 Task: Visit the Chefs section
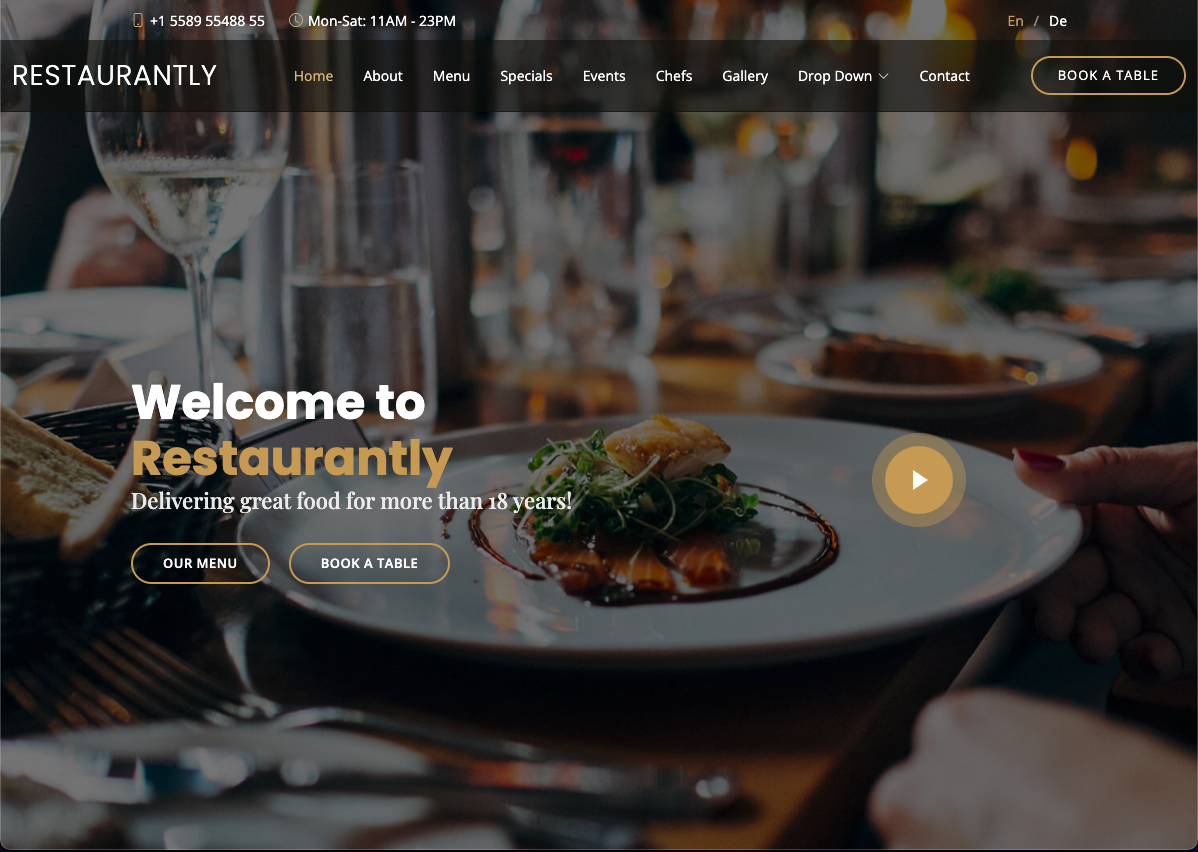coord(674,76)
